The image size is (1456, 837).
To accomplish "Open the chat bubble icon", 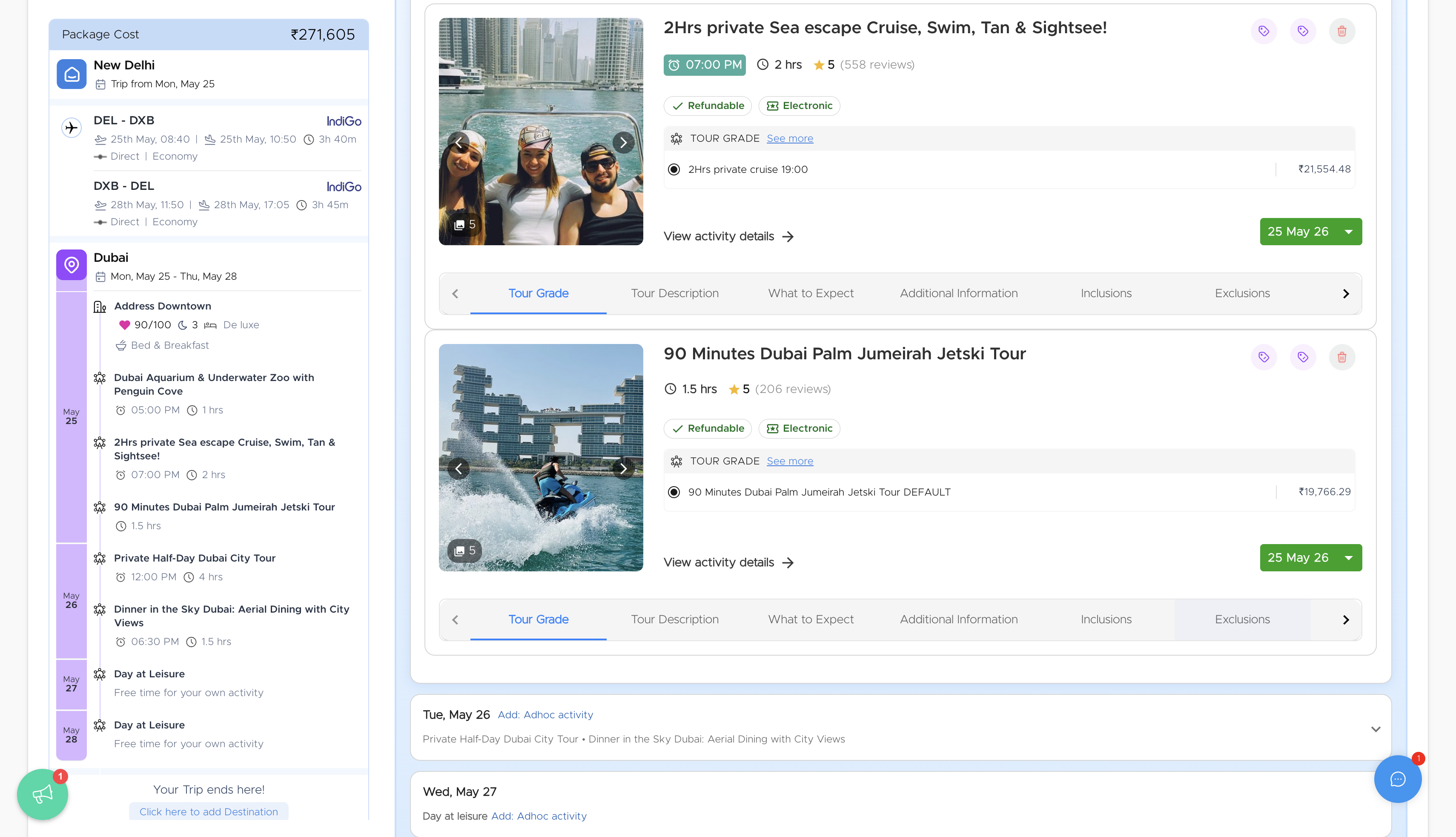I will coord(1397,779).
